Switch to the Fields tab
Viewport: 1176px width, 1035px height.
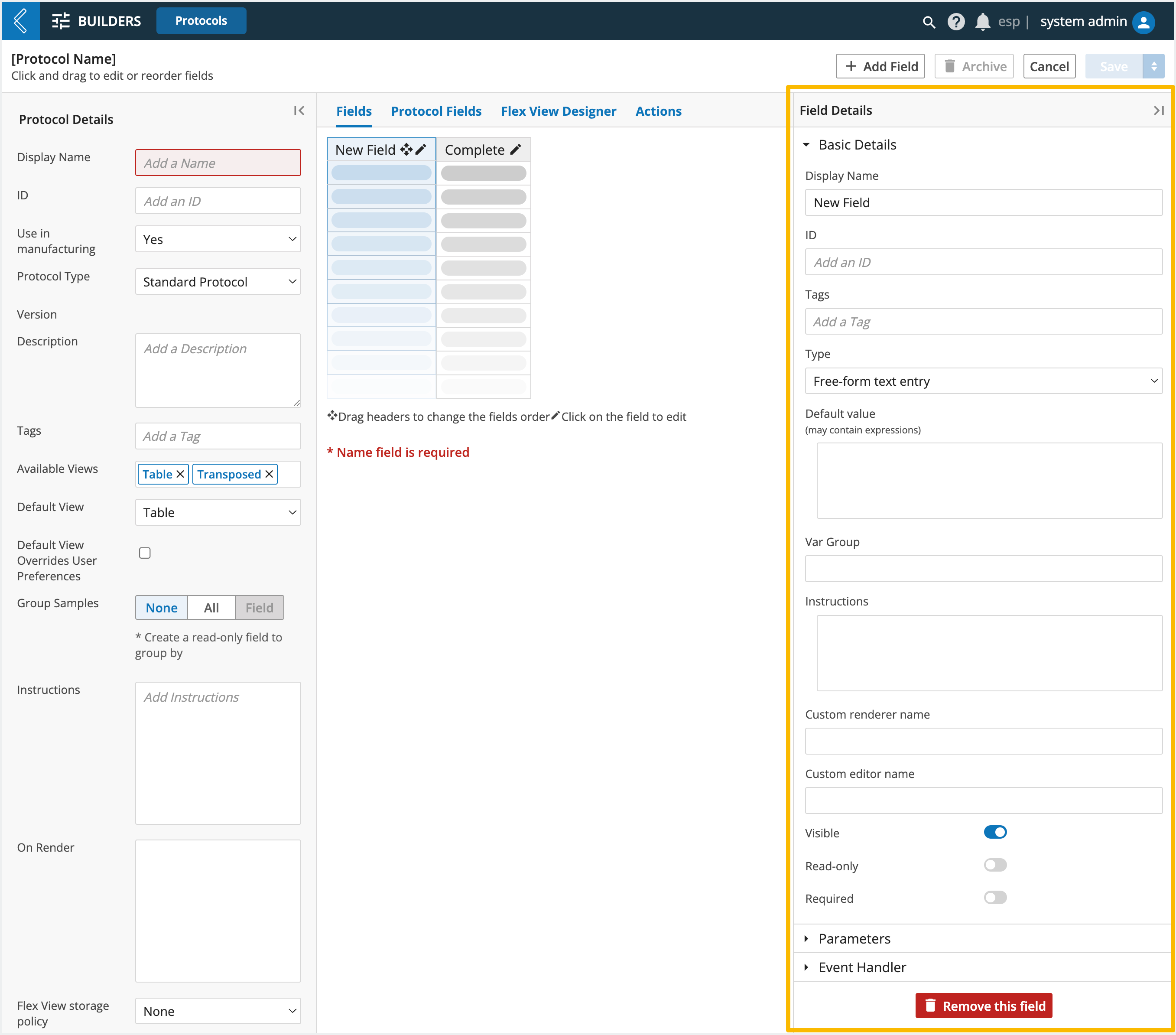click(354, 111)
